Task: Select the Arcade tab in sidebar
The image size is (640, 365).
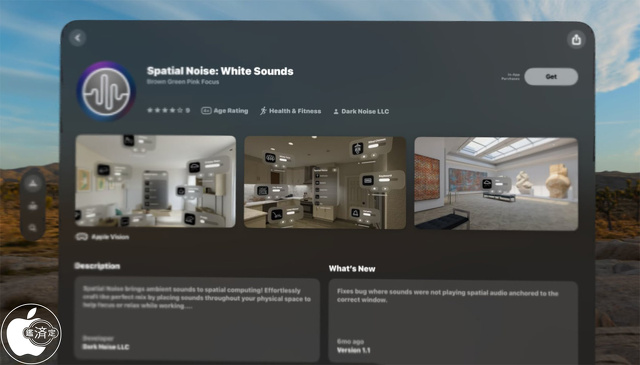Action: [33, 206]
